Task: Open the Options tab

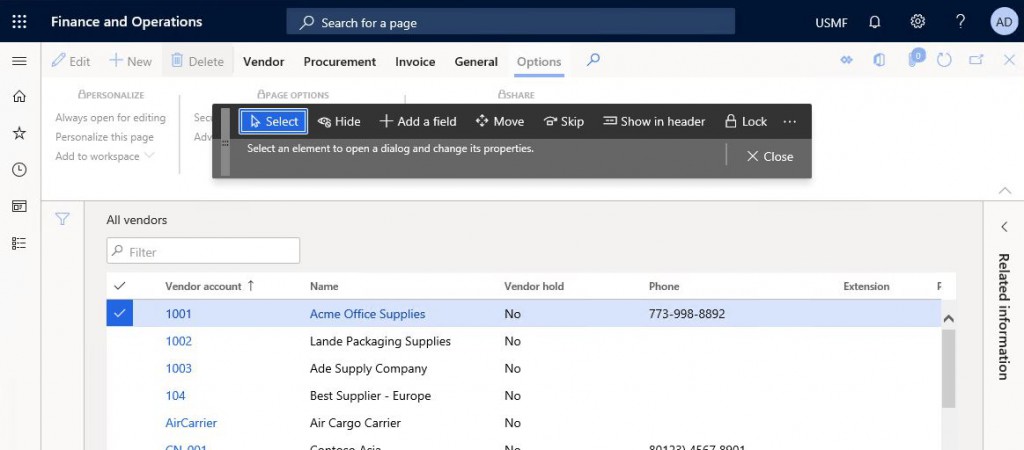Action: pos(539,61)
